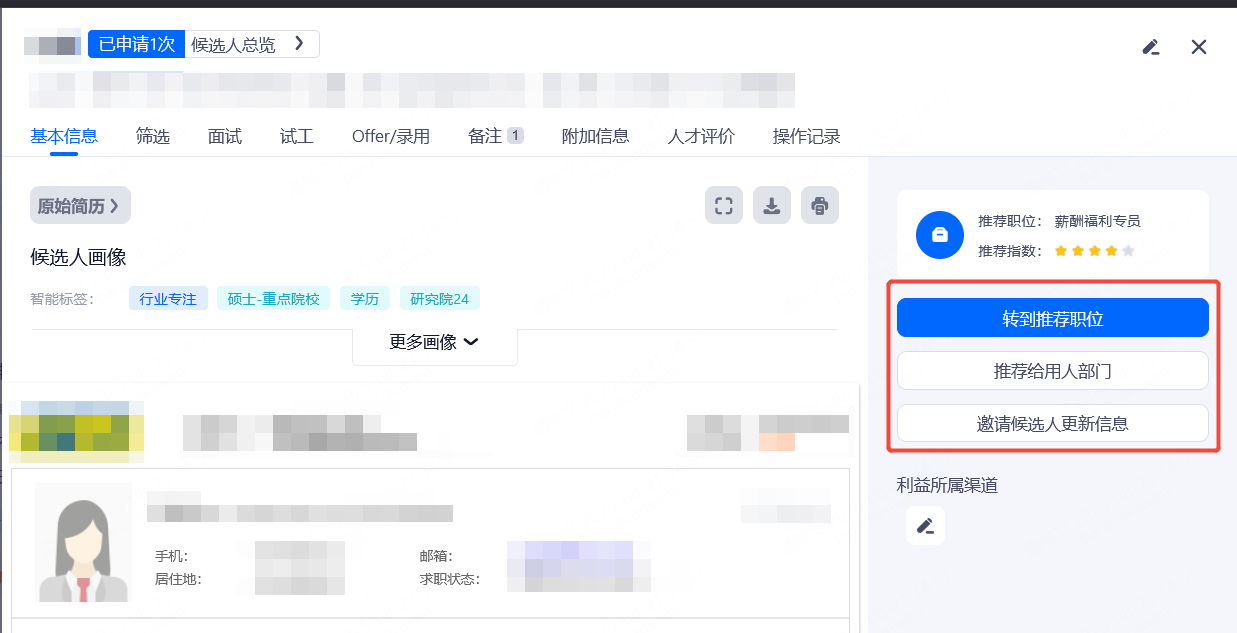Close the candidate detail panel
Image resolution: width=1237 pixels, height=633 pixels.
1199,47
